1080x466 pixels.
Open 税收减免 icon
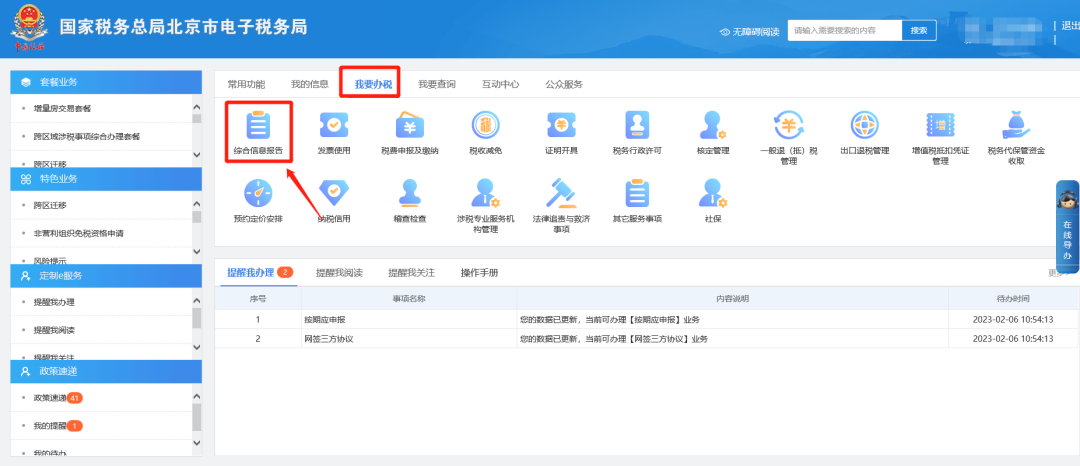coord(485,126)
